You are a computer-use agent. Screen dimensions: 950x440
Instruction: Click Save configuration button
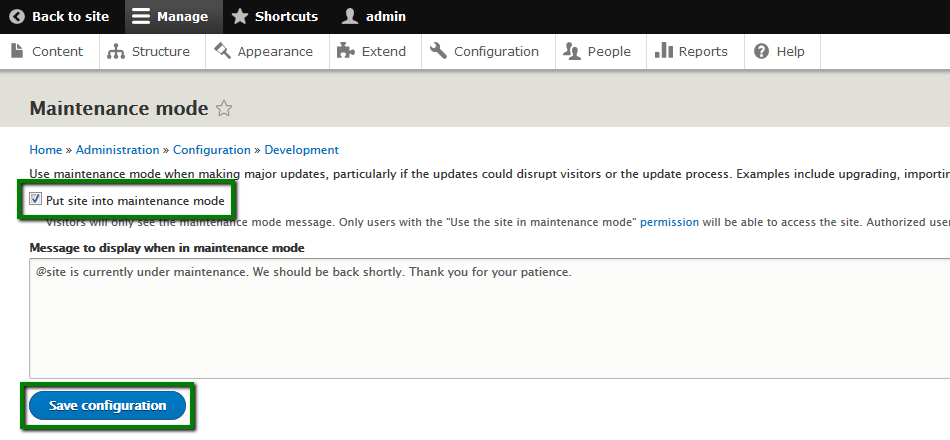(107, 405)
